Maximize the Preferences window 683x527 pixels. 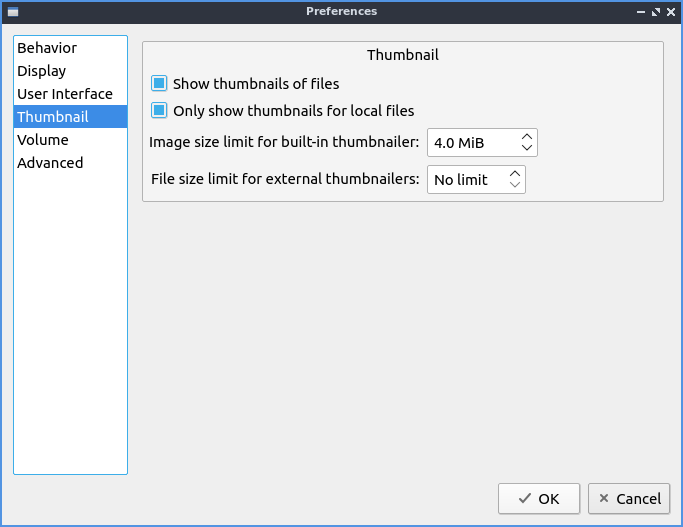point(656,11)
